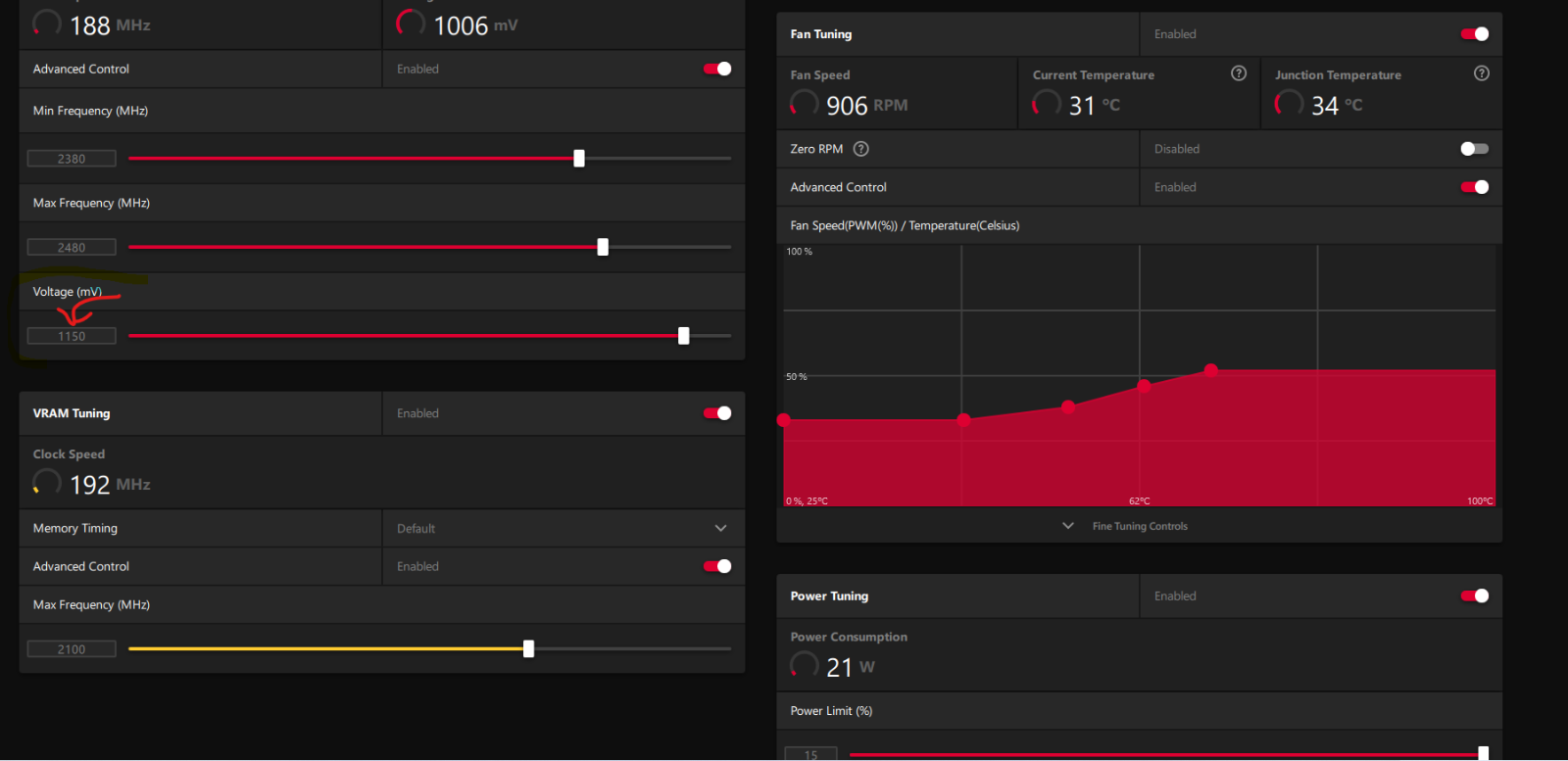
Task: Select fan curve point at 62°C
Action: tap(1144, 386)
